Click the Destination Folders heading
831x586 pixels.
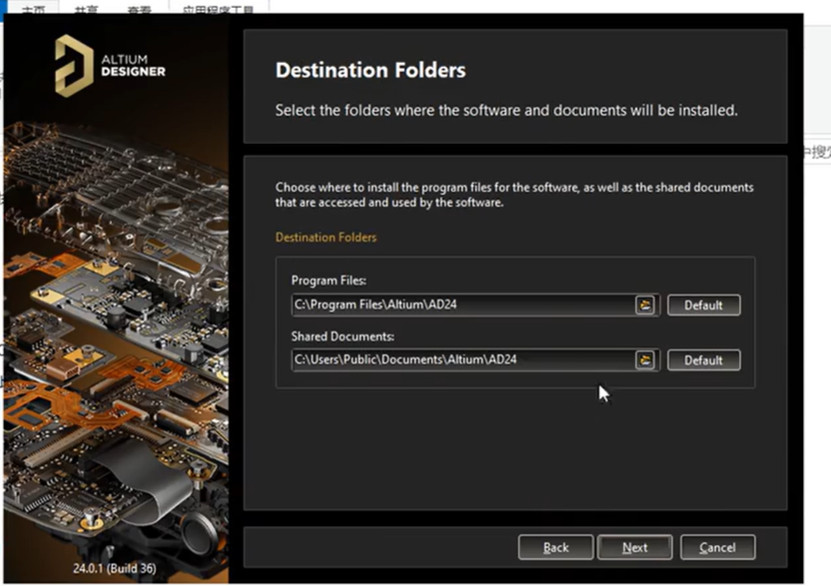point(370,70)
